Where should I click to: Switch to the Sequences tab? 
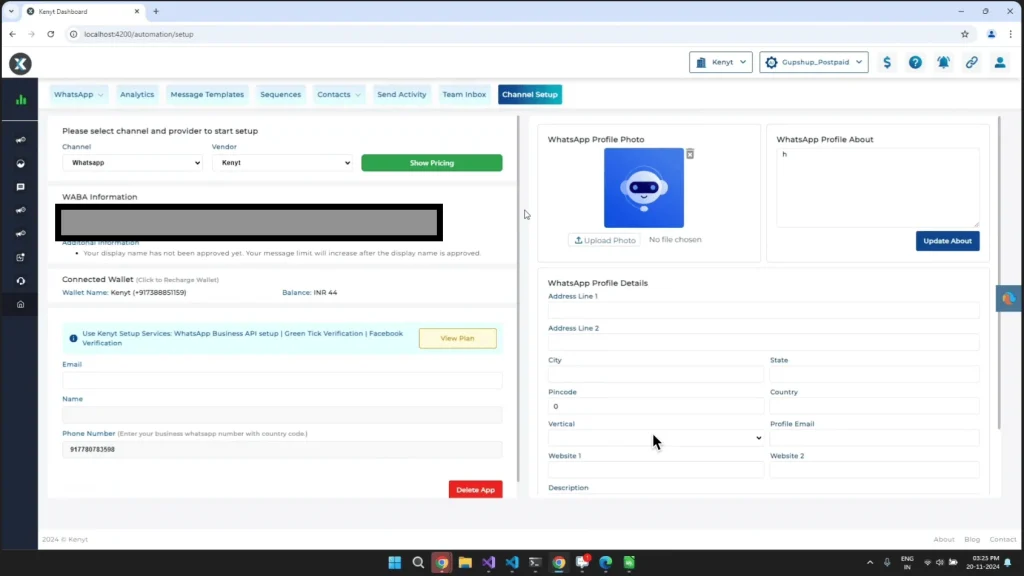pyautogui.click(x=280, y=94)
